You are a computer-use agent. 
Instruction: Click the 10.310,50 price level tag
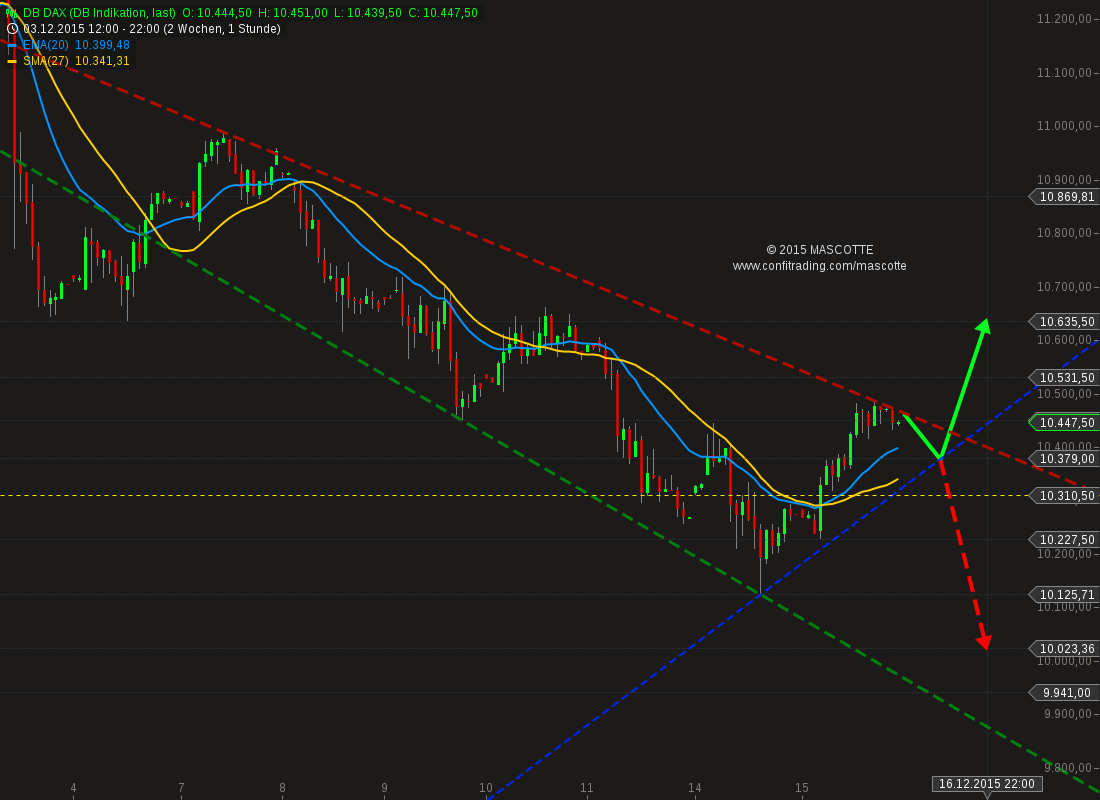click(1064, 496)
